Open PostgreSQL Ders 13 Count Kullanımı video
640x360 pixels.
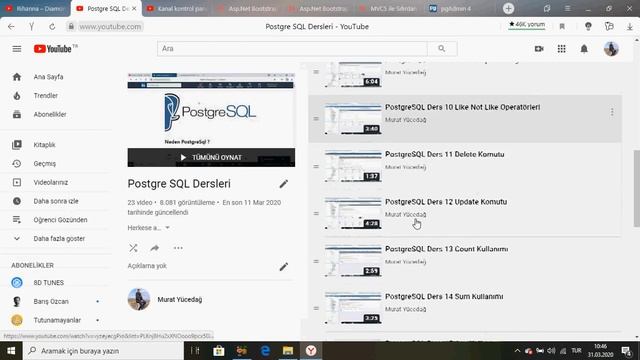pyautogui.click(x=447, y=249)
